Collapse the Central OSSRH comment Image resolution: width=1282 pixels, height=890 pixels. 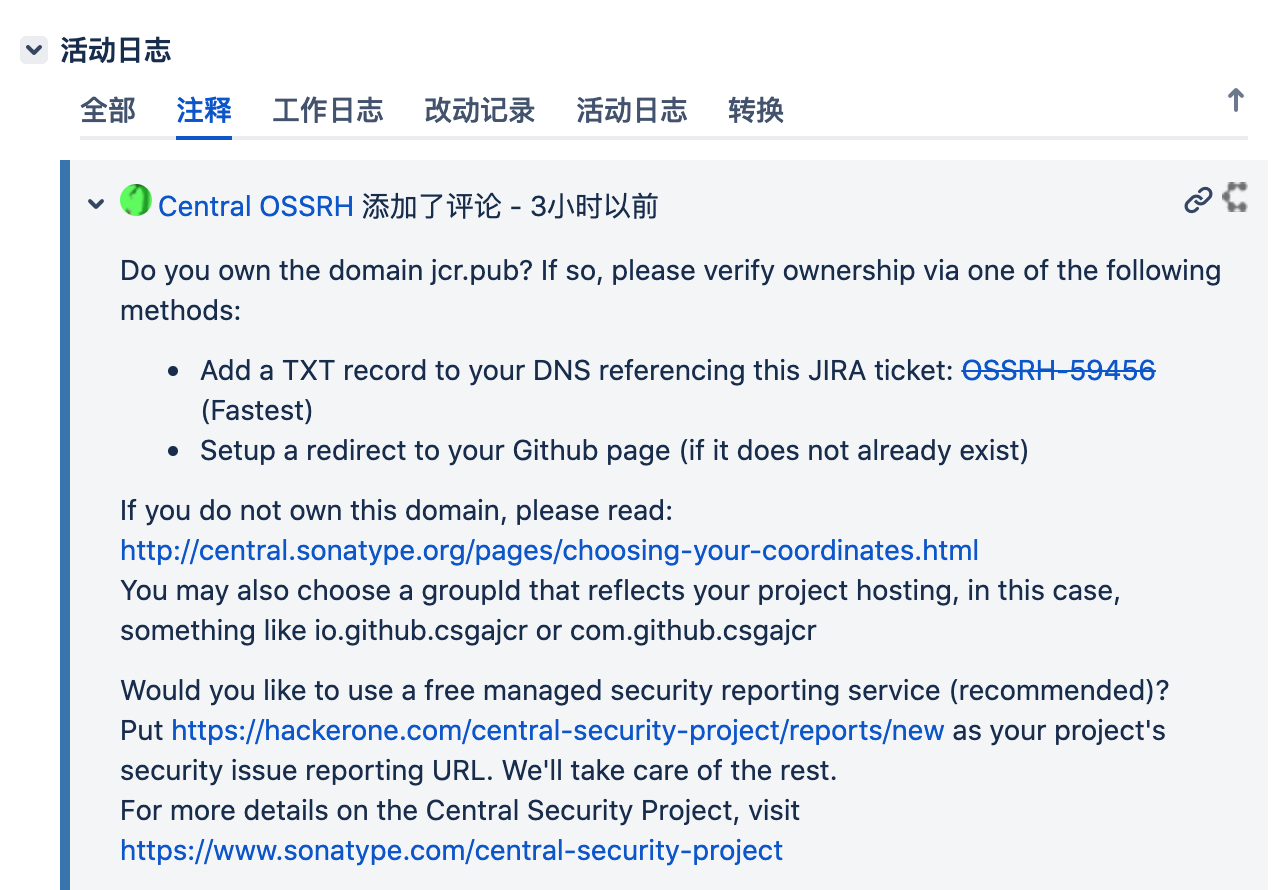[x=96, y=204]
